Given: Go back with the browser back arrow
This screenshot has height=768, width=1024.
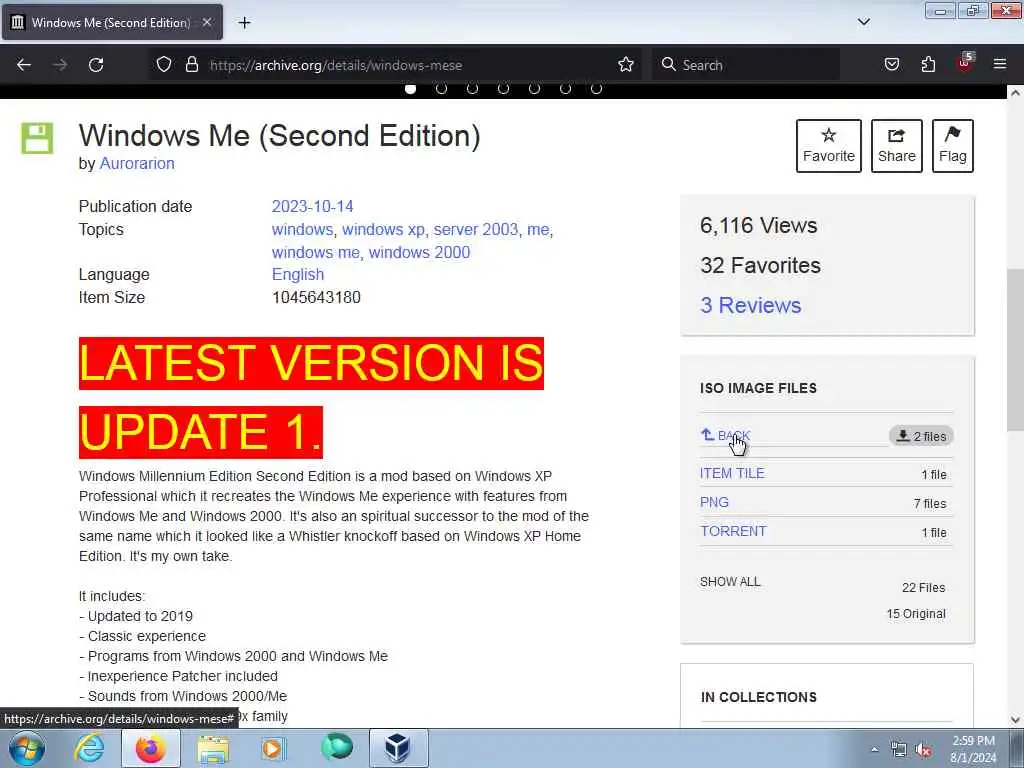Looking at the screenshot, I should [24, 65].
